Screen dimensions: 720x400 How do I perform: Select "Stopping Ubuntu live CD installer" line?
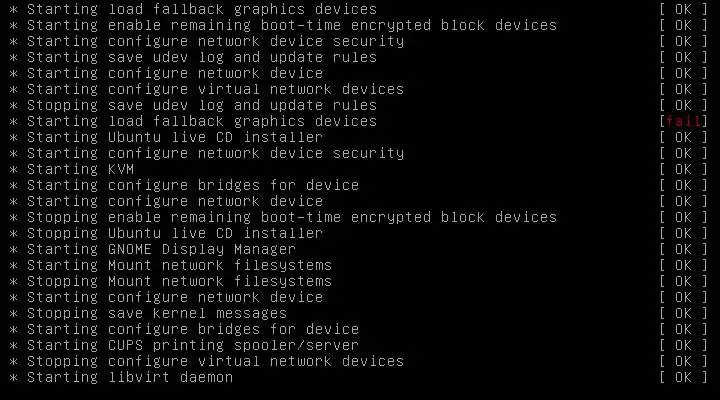174,233
